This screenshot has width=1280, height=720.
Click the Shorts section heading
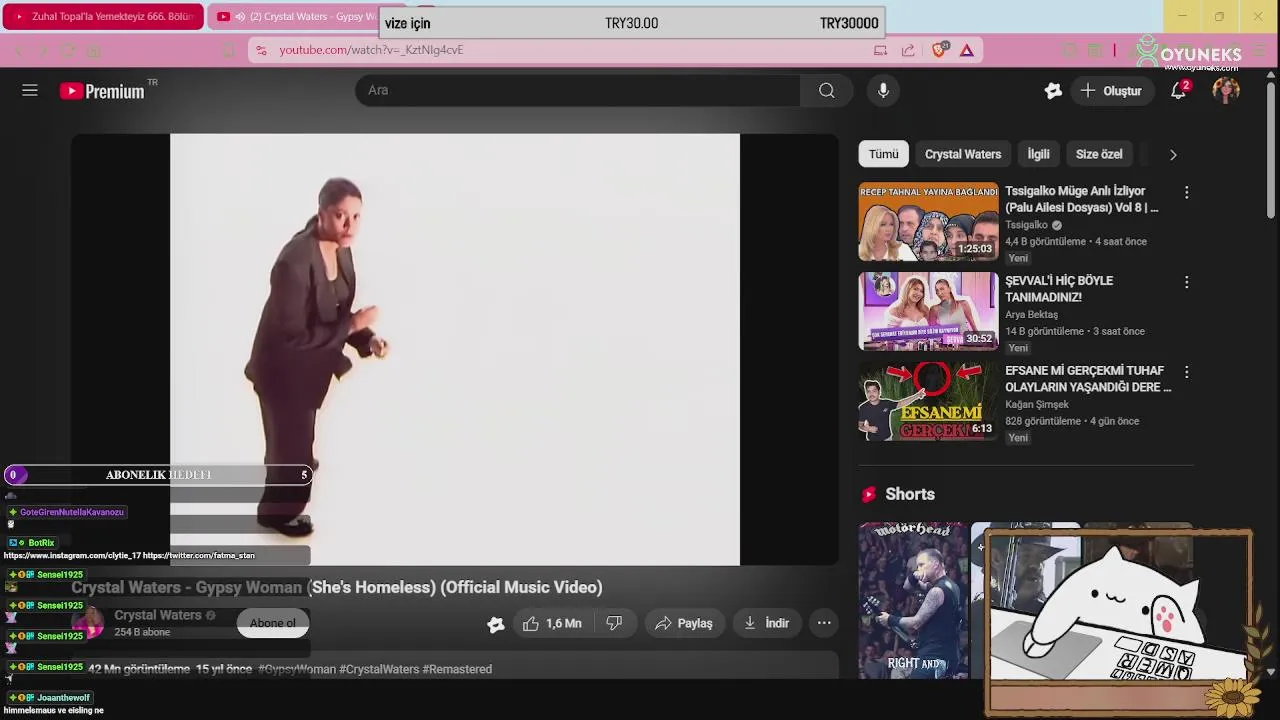pos(910,494)
